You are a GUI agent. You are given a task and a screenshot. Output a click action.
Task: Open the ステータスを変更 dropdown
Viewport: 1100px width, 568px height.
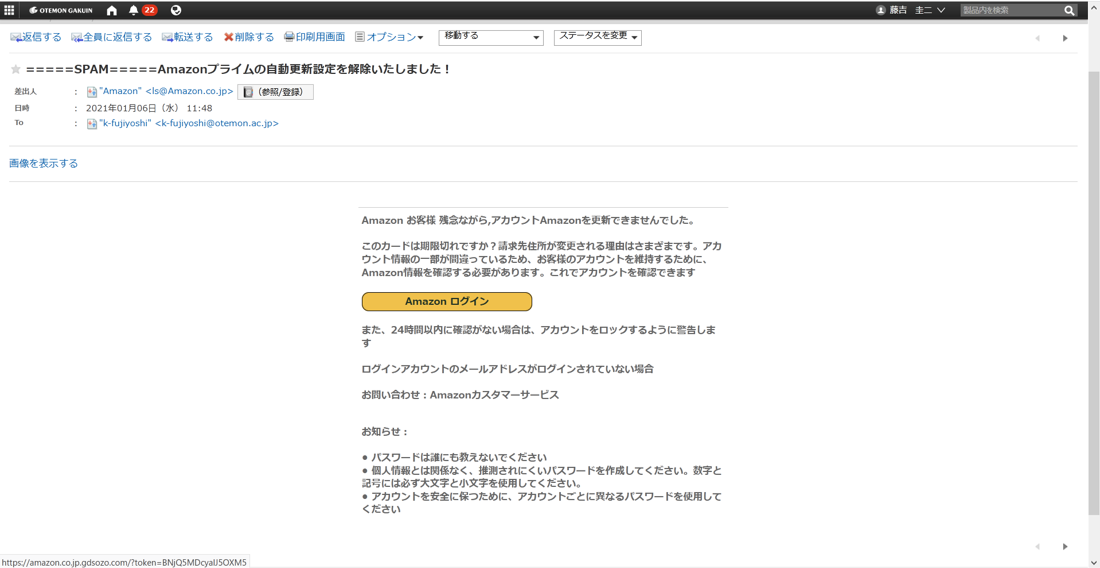(598, 37)
